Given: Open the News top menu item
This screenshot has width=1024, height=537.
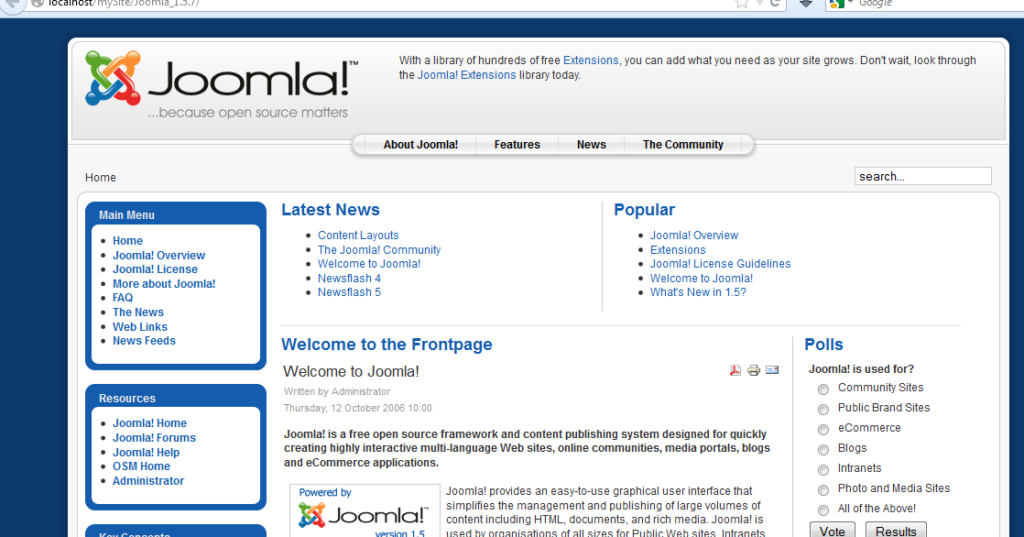Looking at the screenshot, I should (x=592, y=145).
